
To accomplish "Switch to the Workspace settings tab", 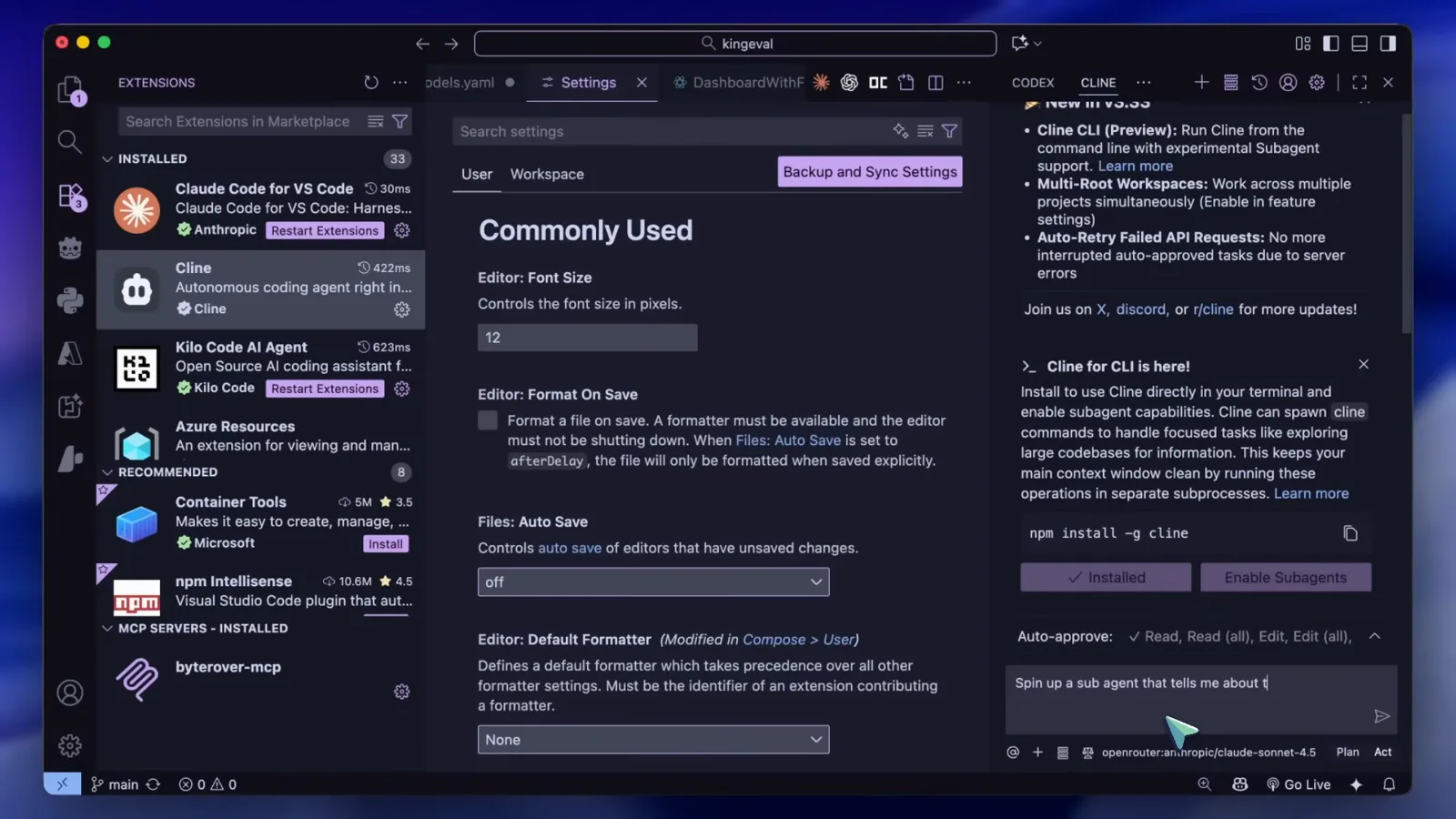I will (x=547, y=174).
